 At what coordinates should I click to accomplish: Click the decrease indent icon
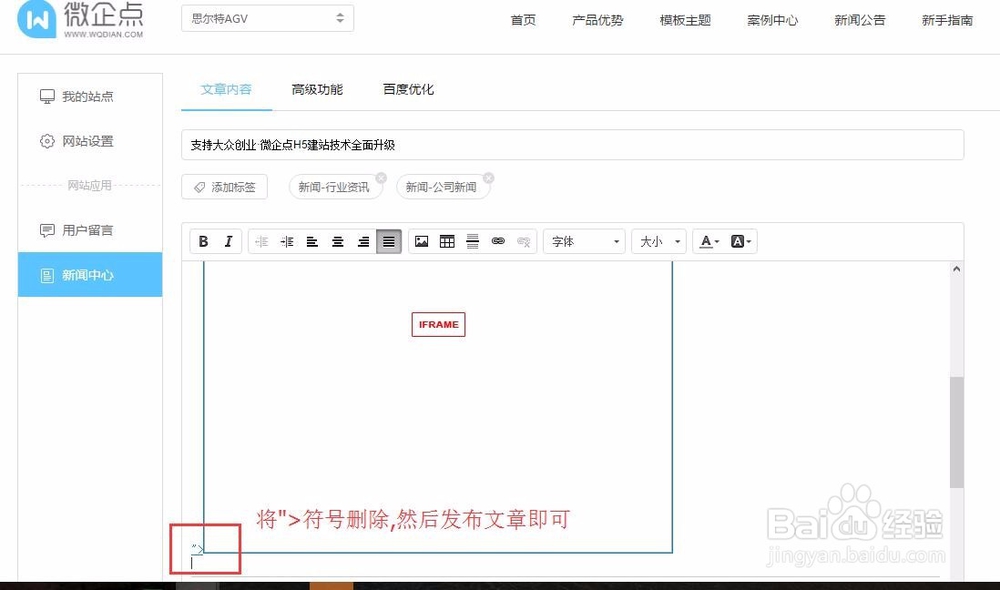coord(261,242)
